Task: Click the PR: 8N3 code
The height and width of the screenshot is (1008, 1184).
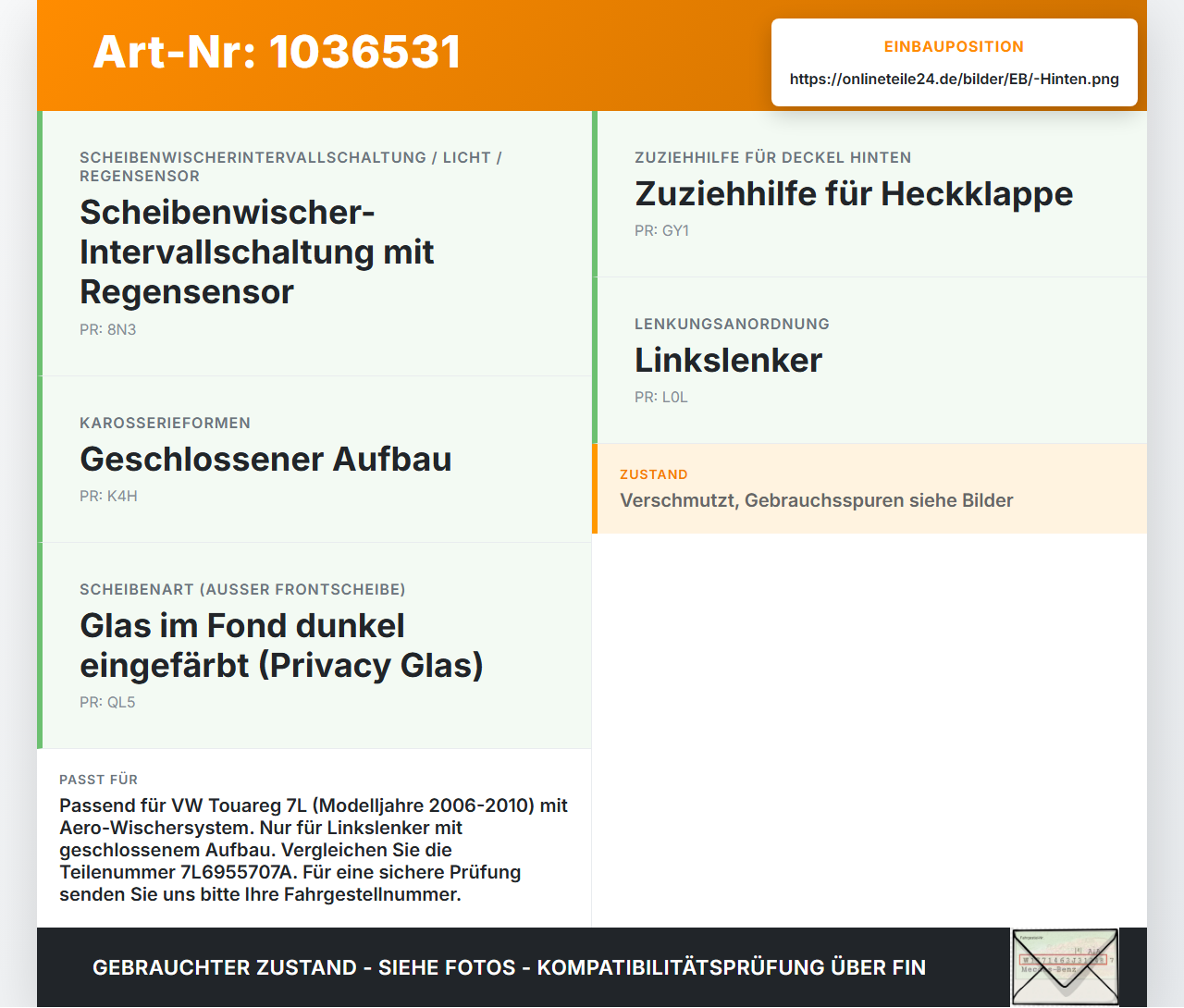Action: point(107,329)
